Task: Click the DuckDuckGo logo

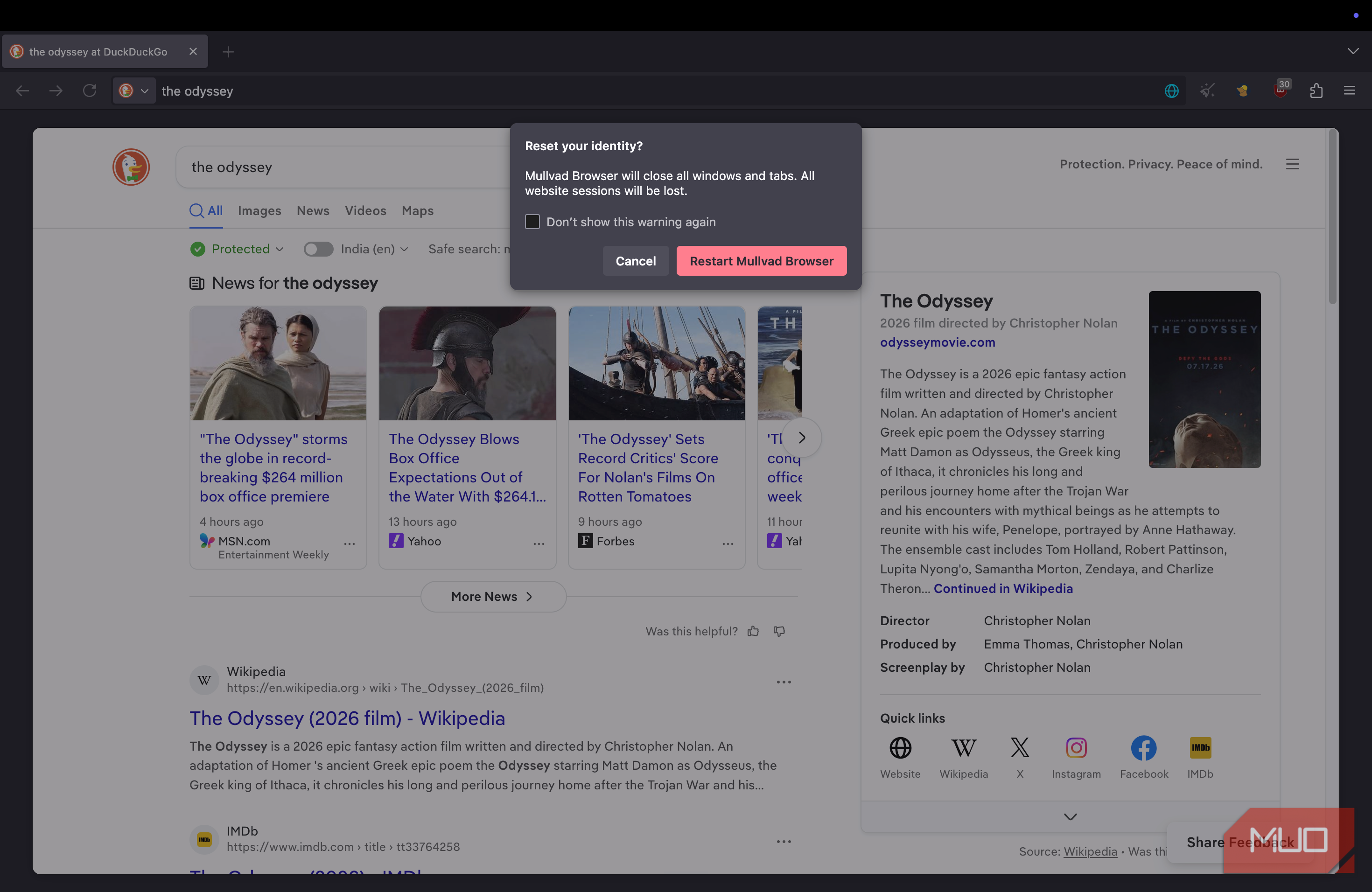Action: click(131, 167)
